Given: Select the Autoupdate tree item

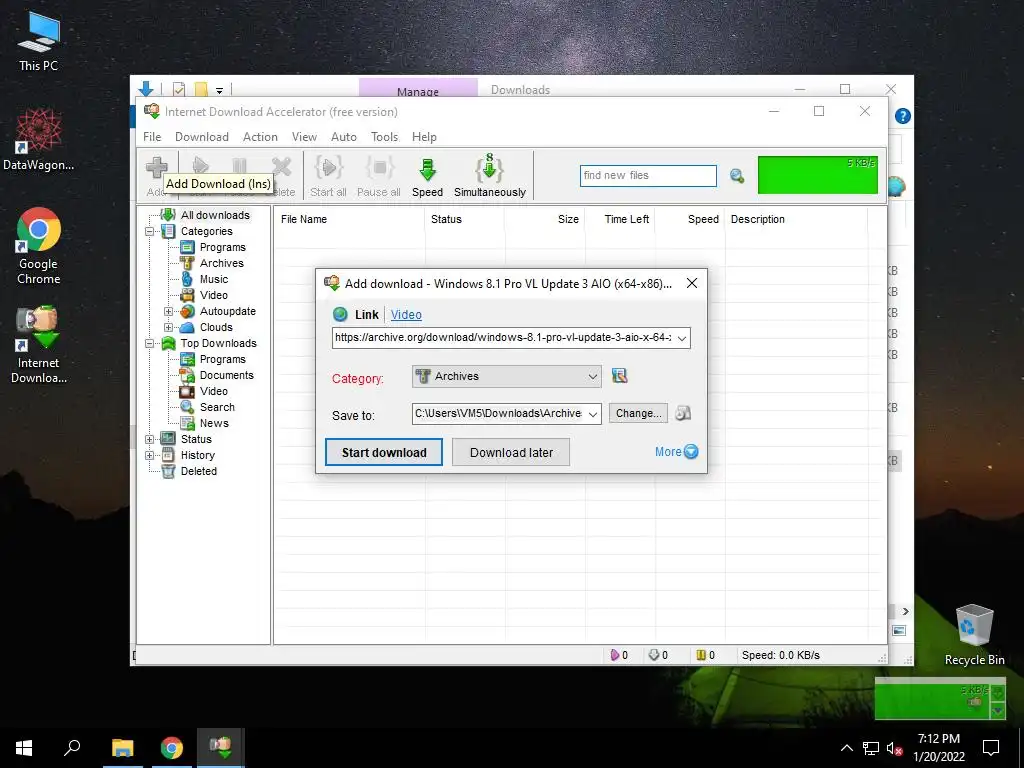Looking at the screenshot, I should [227, 311].
